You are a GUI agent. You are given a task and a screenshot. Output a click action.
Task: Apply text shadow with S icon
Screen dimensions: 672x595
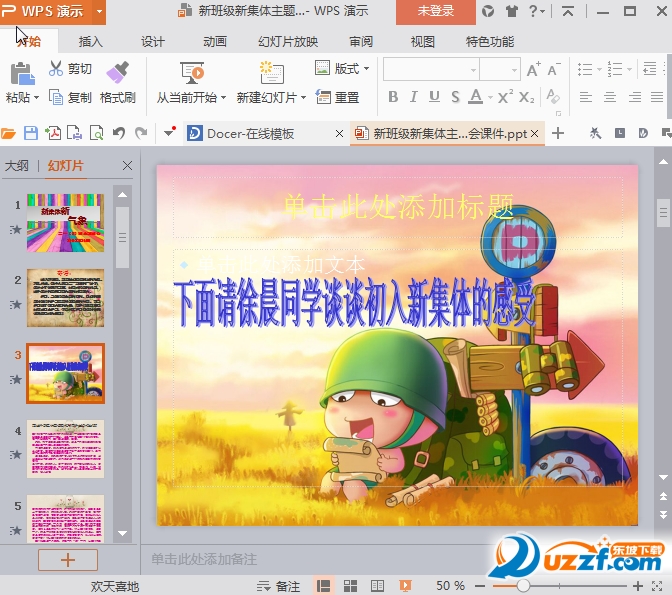coord(455,97)
